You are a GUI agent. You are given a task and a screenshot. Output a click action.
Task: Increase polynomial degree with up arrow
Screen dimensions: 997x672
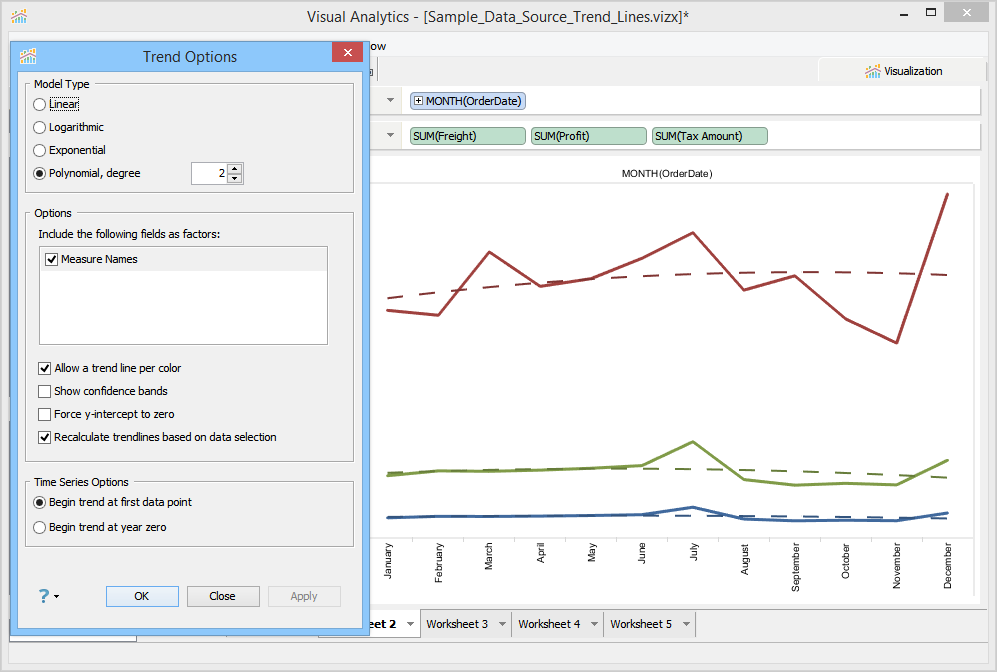[x=235, y=168]
